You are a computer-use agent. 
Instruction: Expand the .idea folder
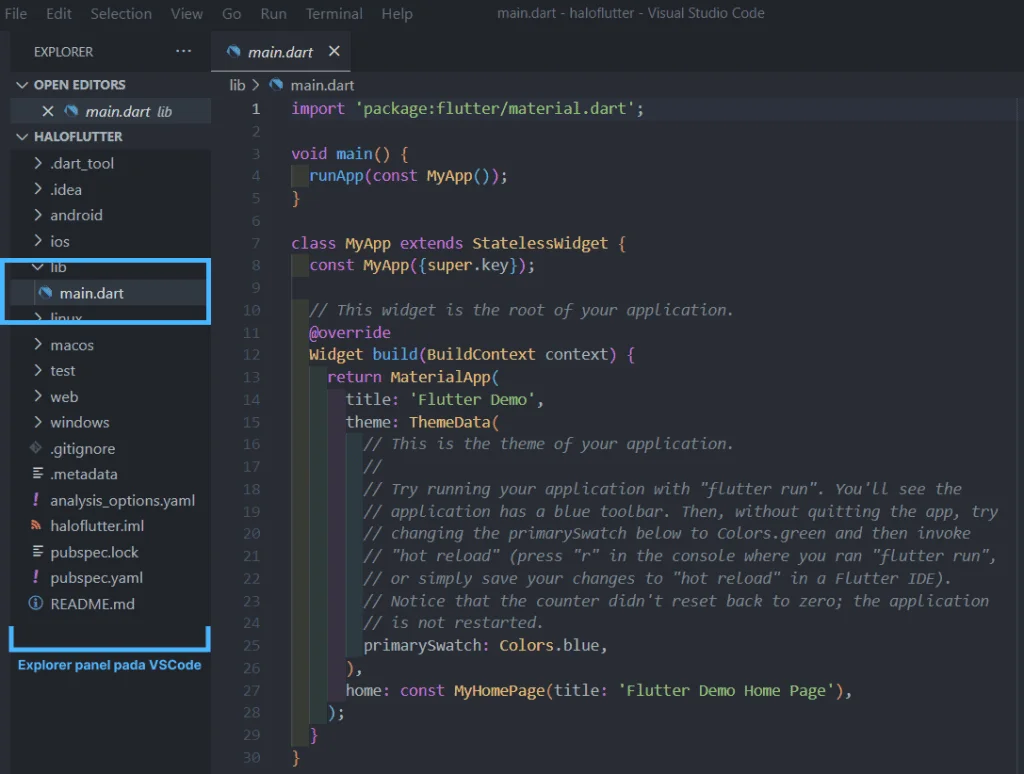pyautogui.click(x=66, y=189)
